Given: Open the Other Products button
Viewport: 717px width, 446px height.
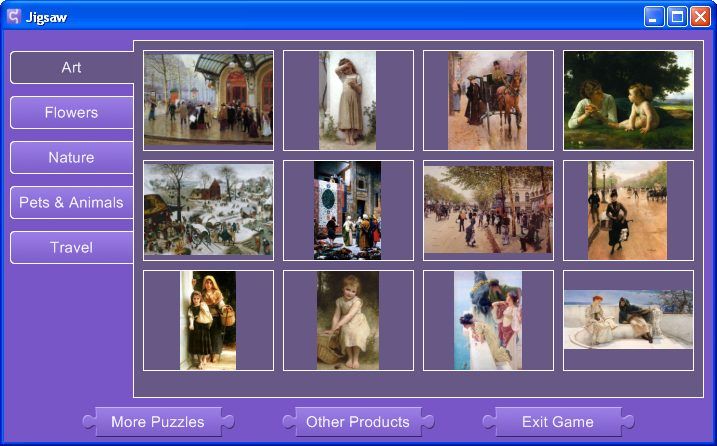Looking at the screenshot, I should [x=357, y=421].
